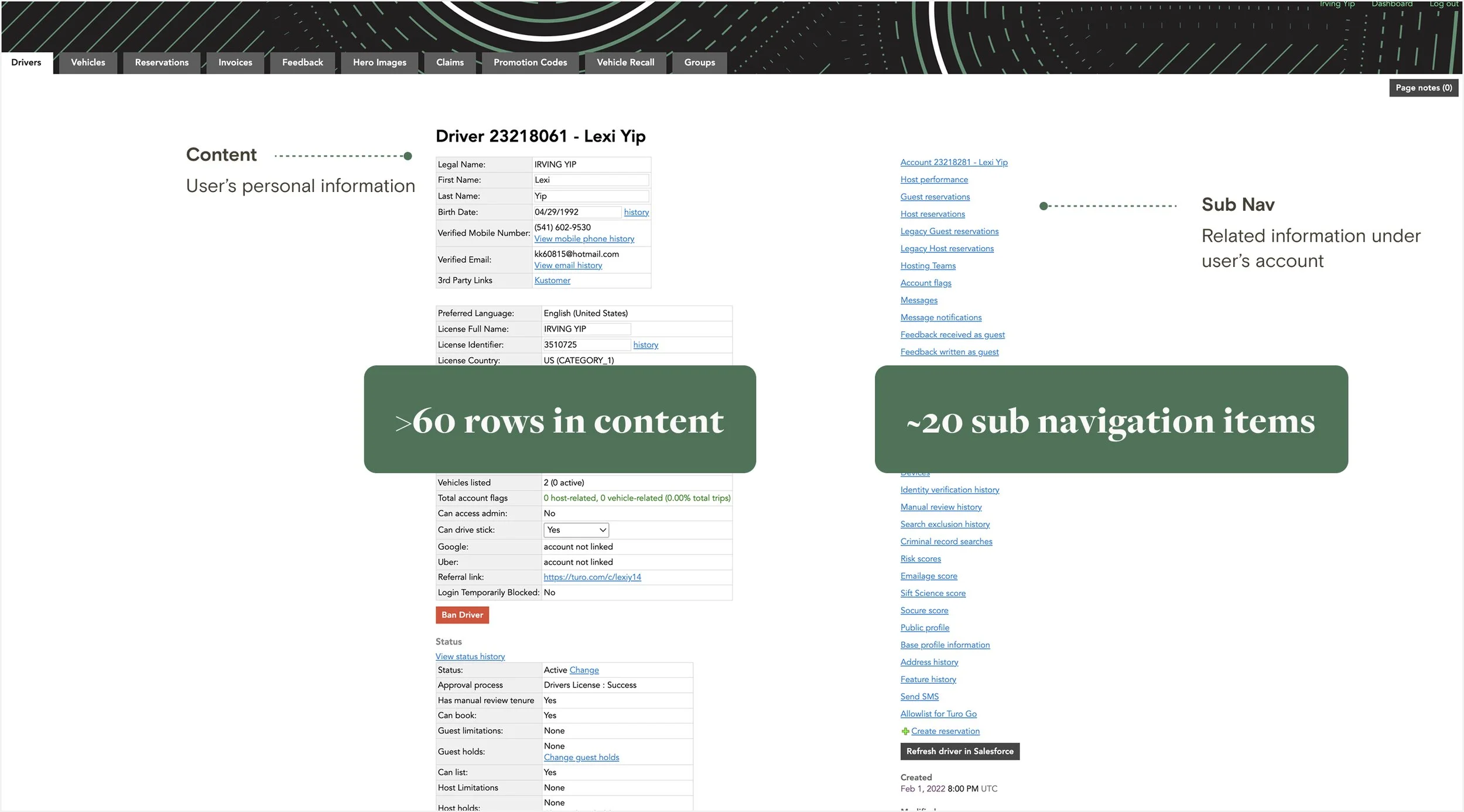The image size is (1464, 812).
Task: Click the green plus Create reservation icon
Action: 905,731
